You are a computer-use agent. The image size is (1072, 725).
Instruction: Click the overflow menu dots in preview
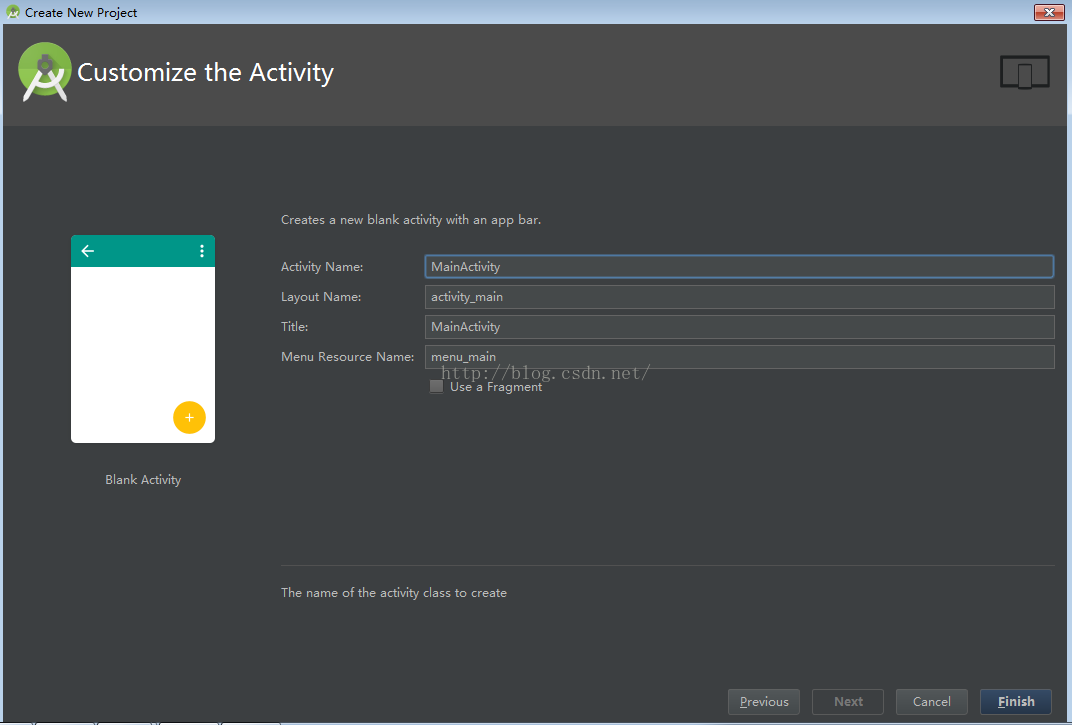click(202, 251)
